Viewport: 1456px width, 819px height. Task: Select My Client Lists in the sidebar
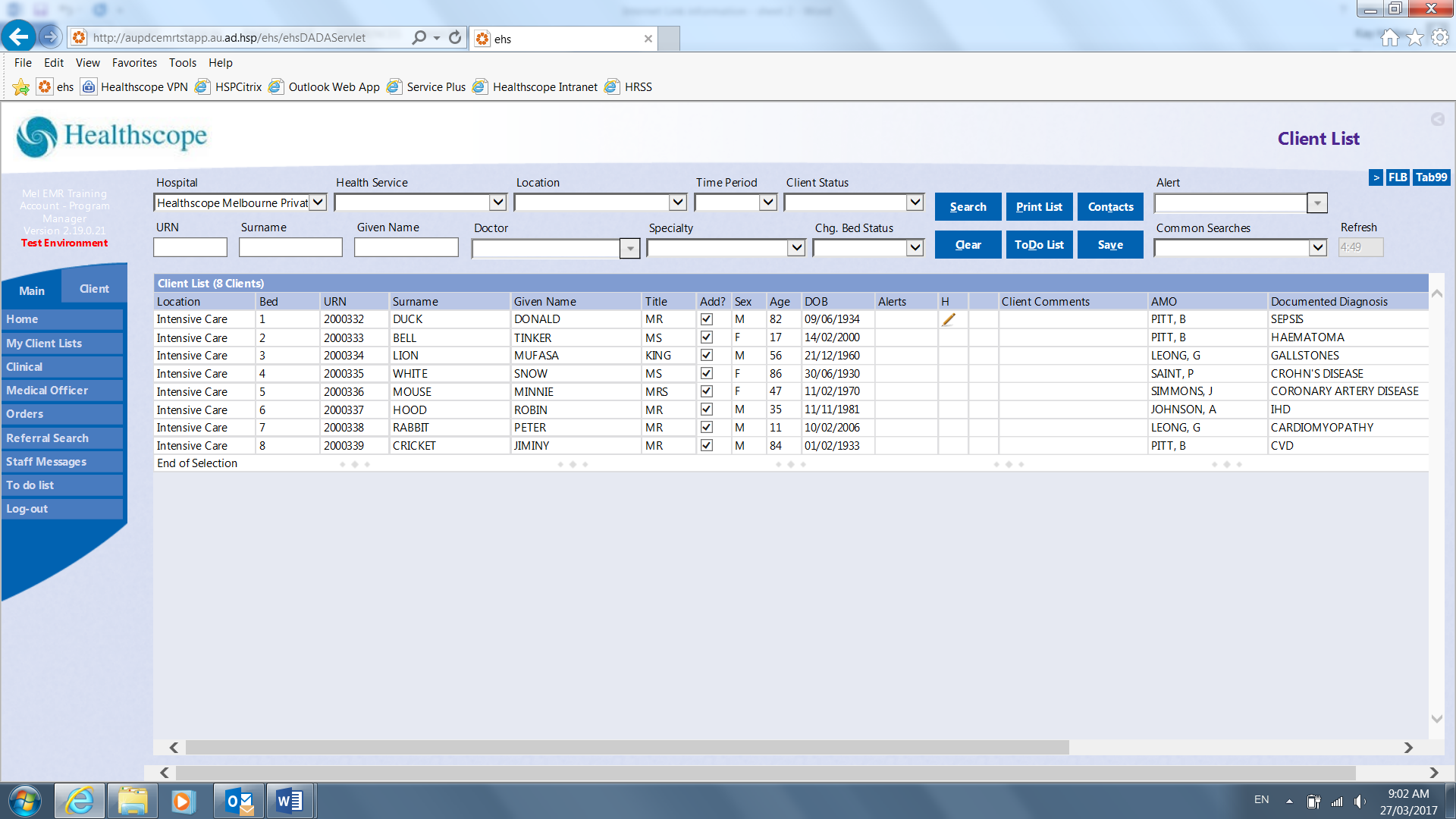tap(62, 344)
